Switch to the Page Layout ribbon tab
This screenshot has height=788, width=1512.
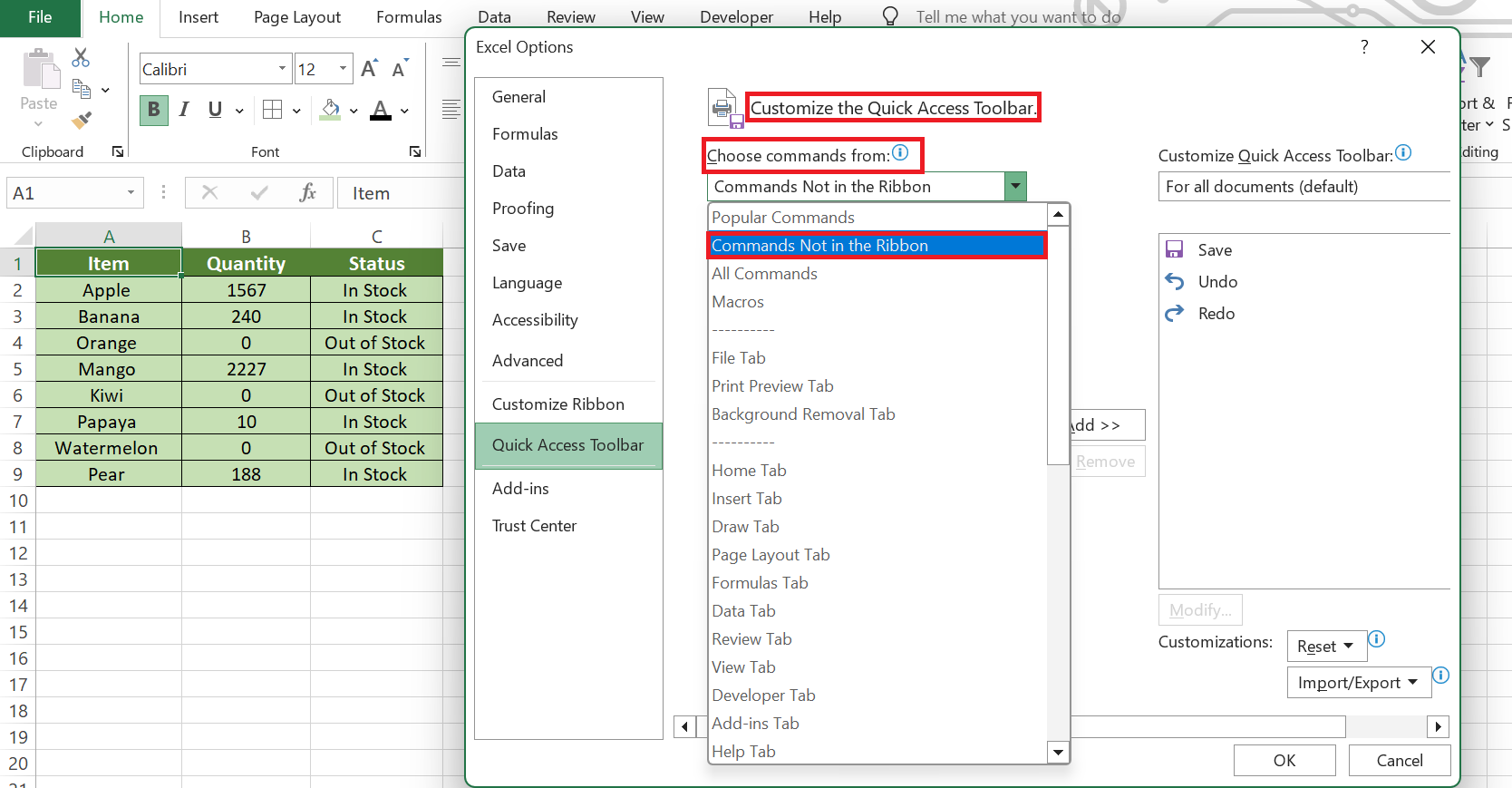[297, 17]
